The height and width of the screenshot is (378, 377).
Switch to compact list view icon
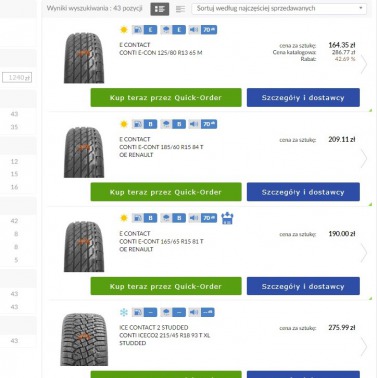[x=180, y=9]
